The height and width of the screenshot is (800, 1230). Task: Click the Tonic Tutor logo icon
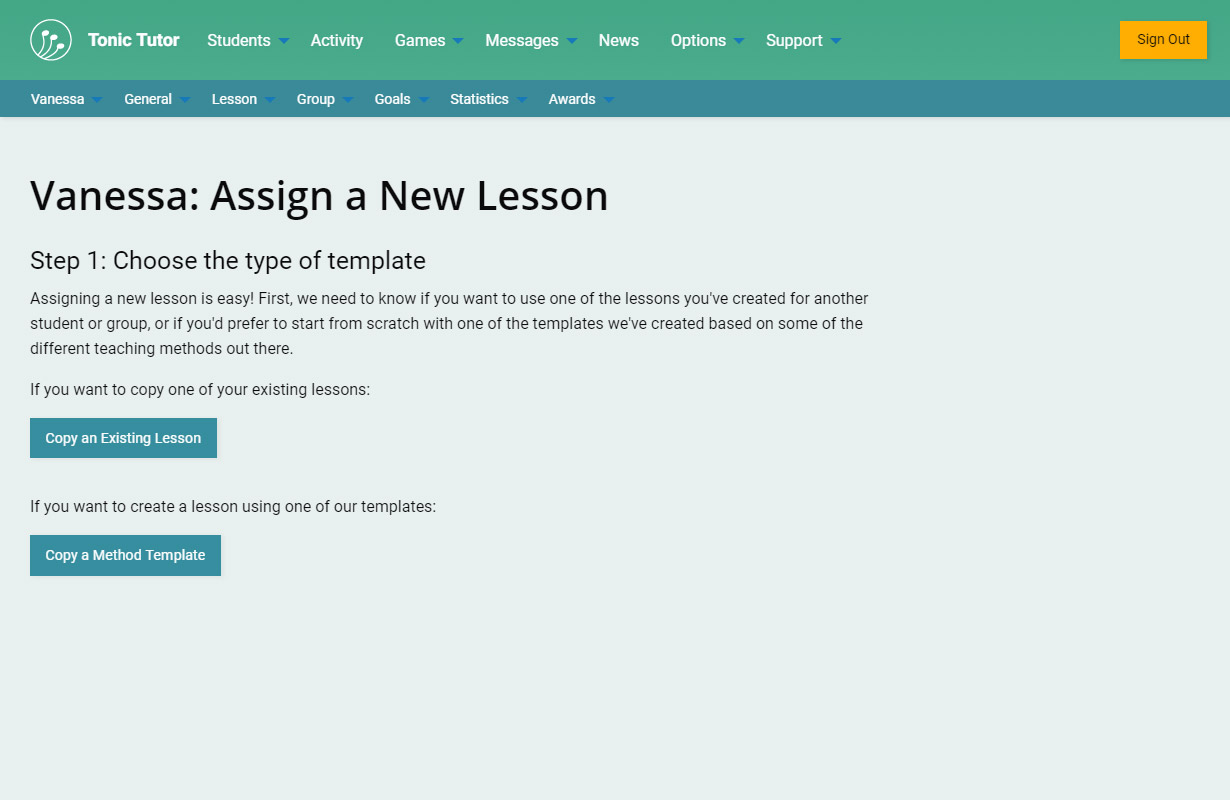[51, 40]
